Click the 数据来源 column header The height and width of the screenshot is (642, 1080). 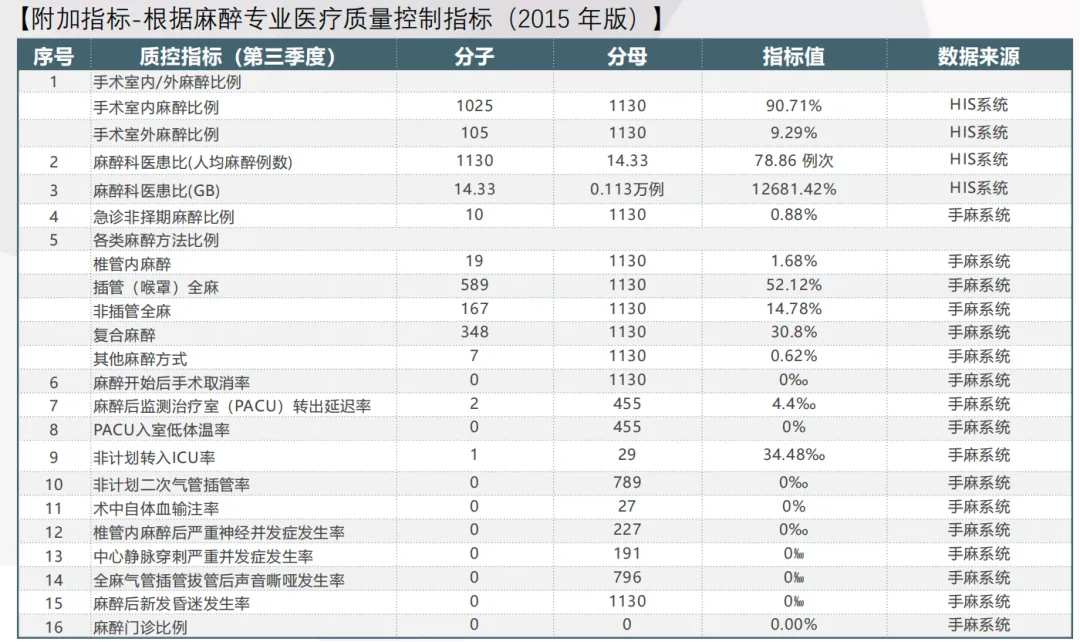tap(978, 56)
